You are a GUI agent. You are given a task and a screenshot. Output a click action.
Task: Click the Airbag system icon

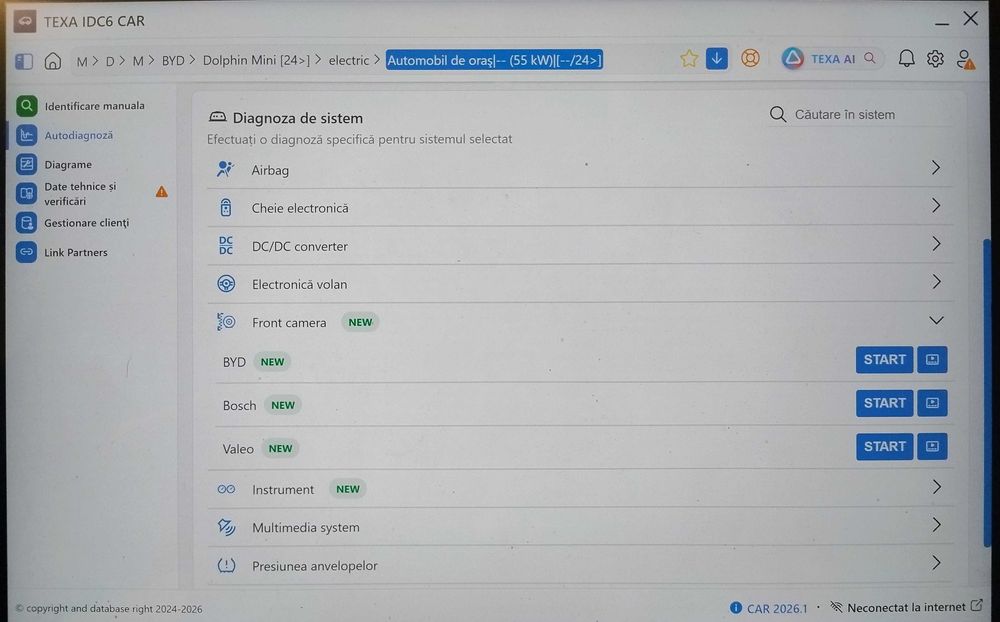(x=225, y=169)
